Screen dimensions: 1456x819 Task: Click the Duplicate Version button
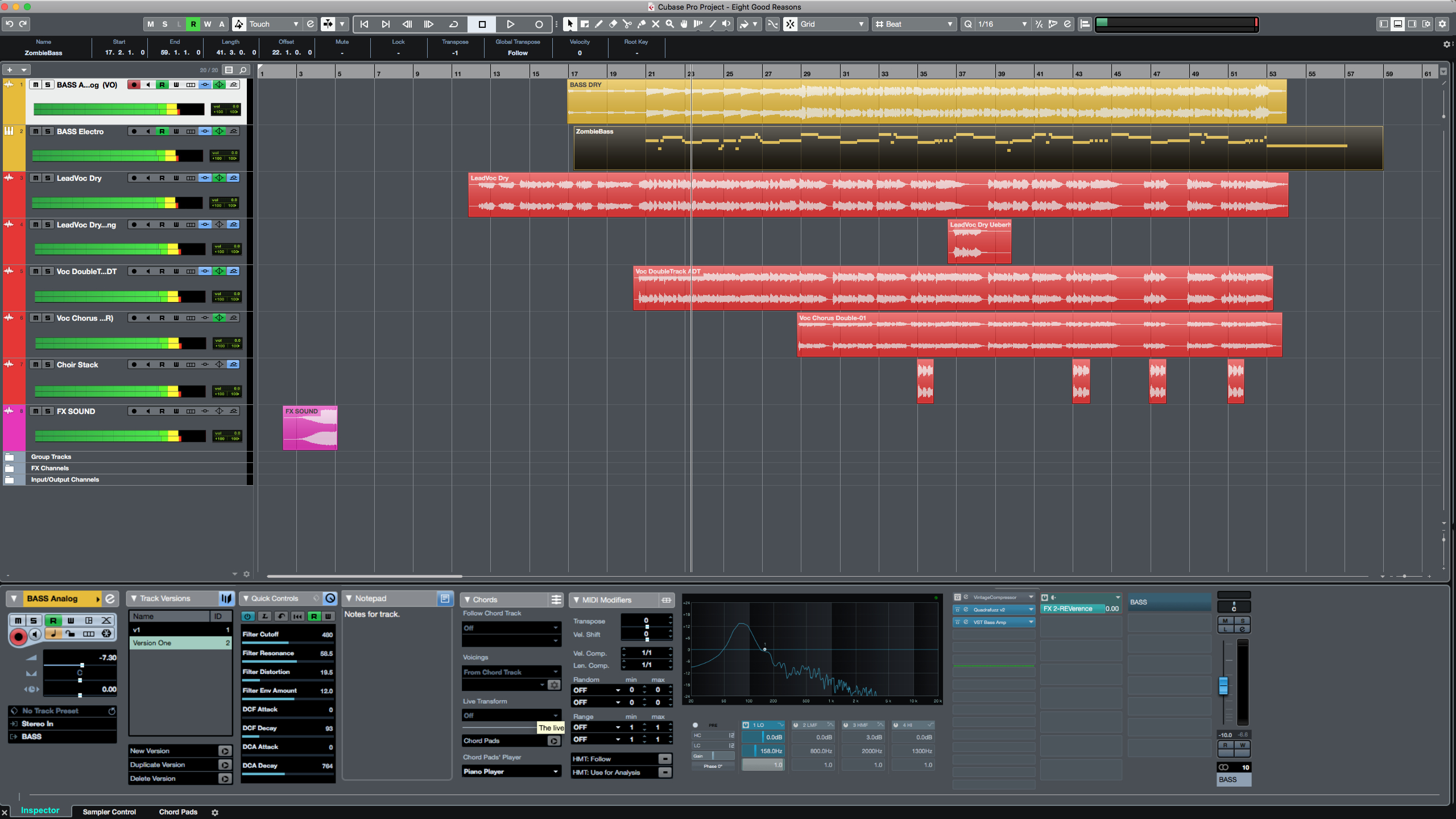coord(225,765)
